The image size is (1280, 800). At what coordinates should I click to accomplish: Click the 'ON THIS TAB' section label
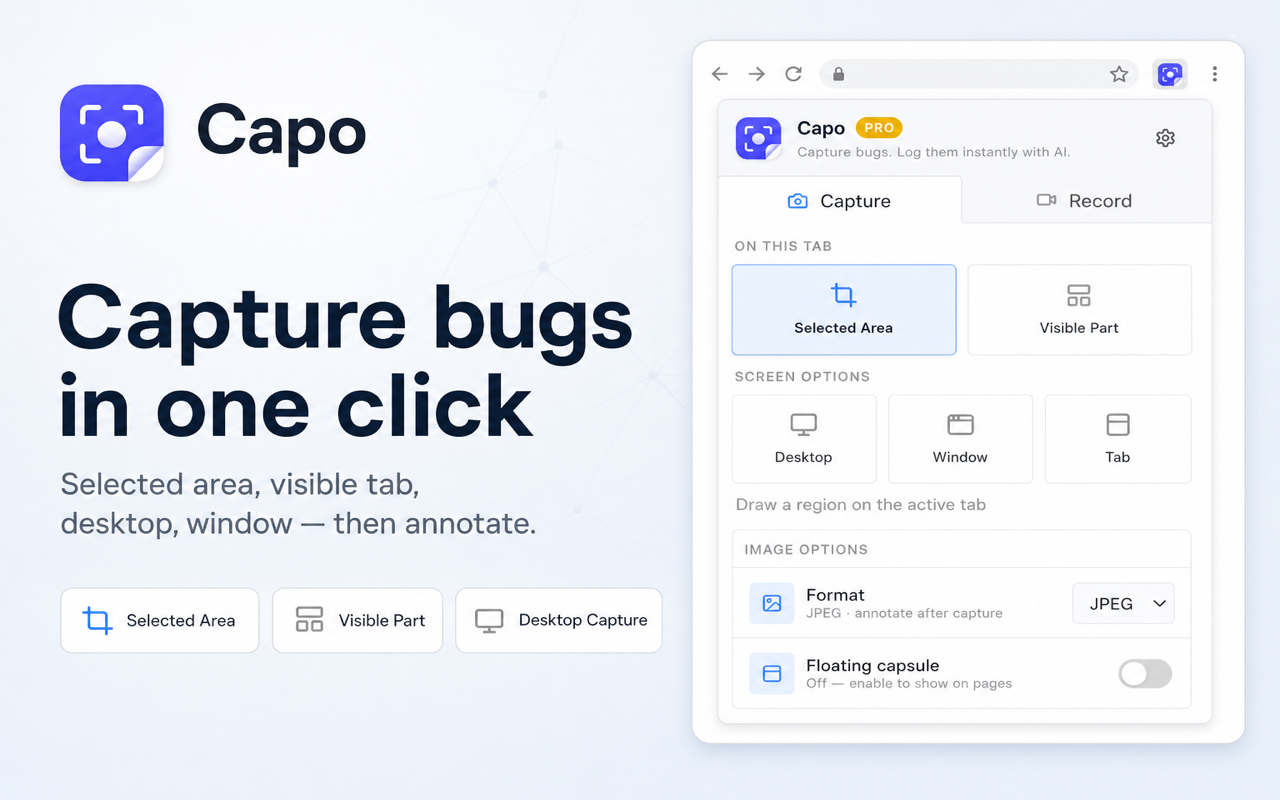(x=783, y=246)
